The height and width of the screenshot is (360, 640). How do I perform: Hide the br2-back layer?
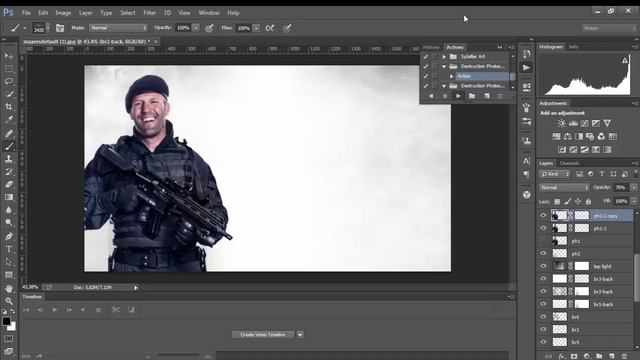543,291
